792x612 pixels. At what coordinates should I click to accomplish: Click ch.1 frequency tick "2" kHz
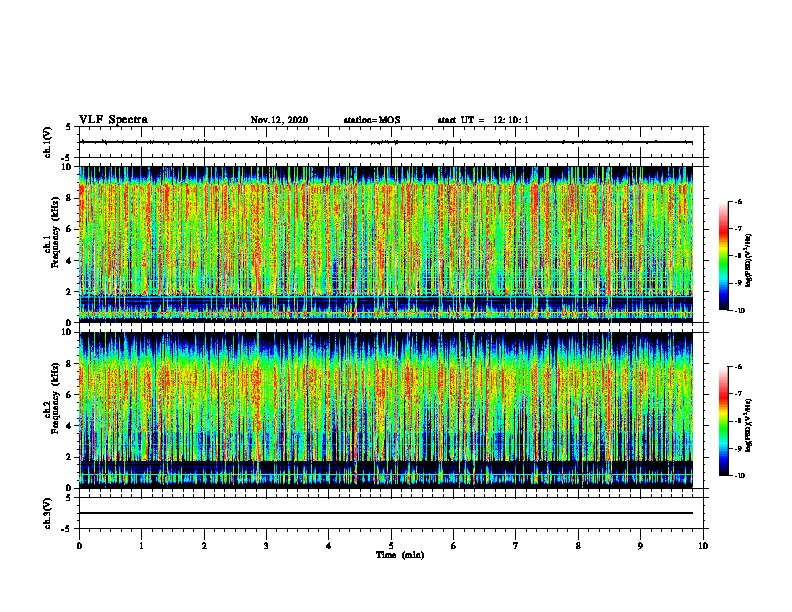pos(69,292)
